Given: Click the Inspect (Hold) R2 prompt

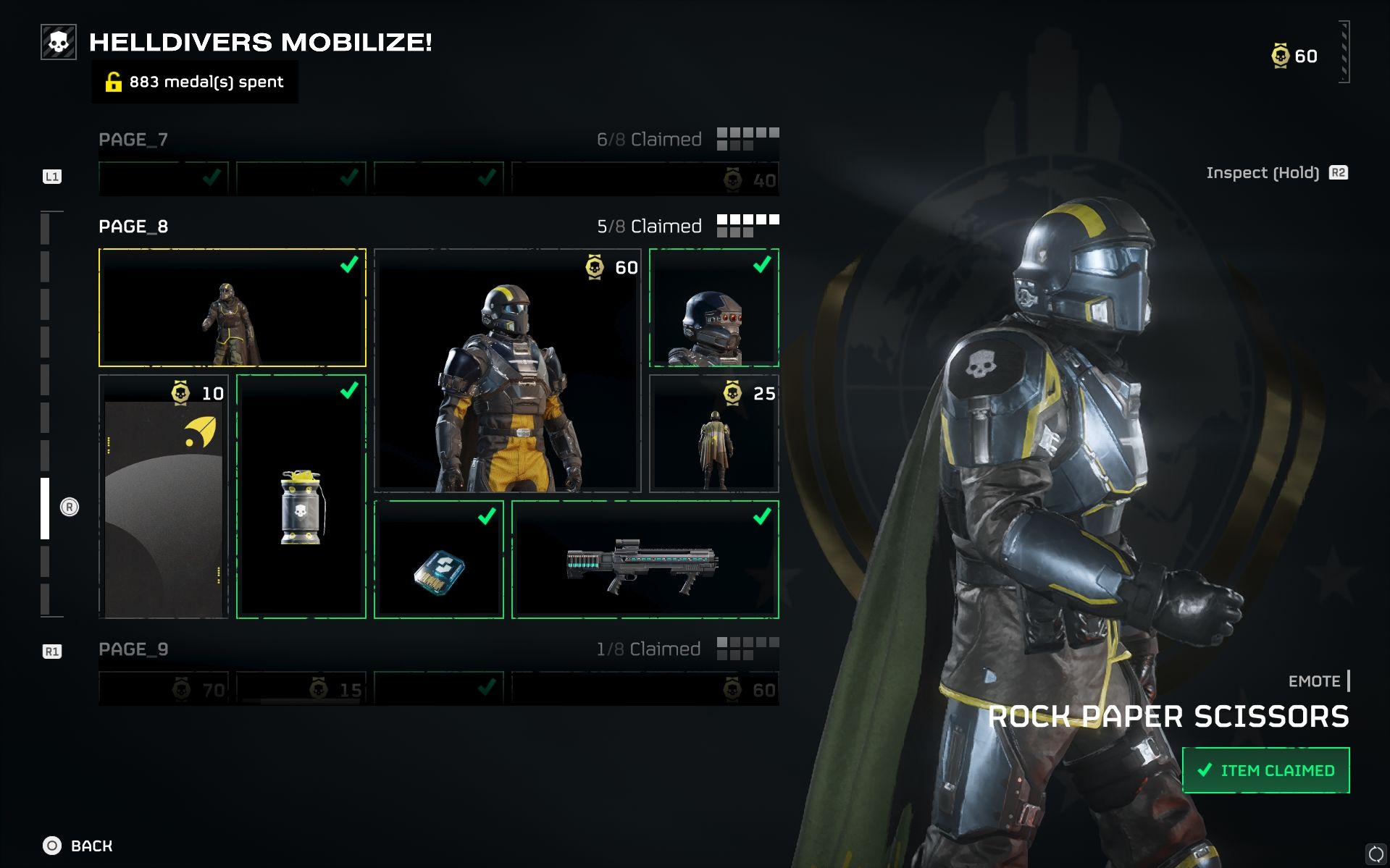Looking at the screenshot, I should pos(1277,172).
